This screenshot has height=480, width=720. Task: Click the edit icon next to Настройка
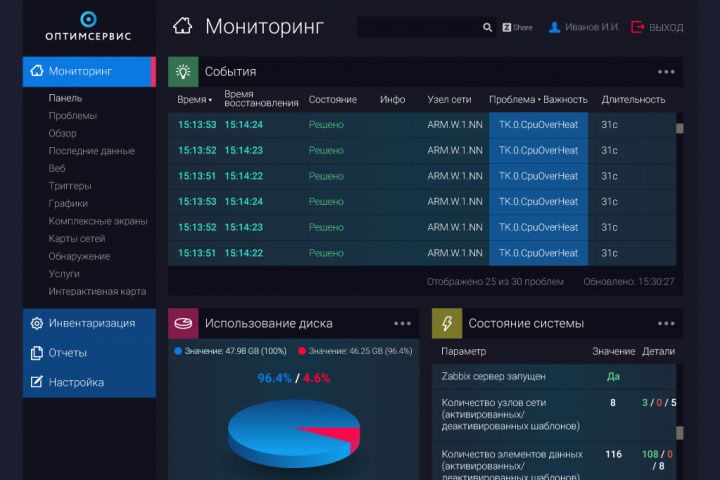[37, 382]
